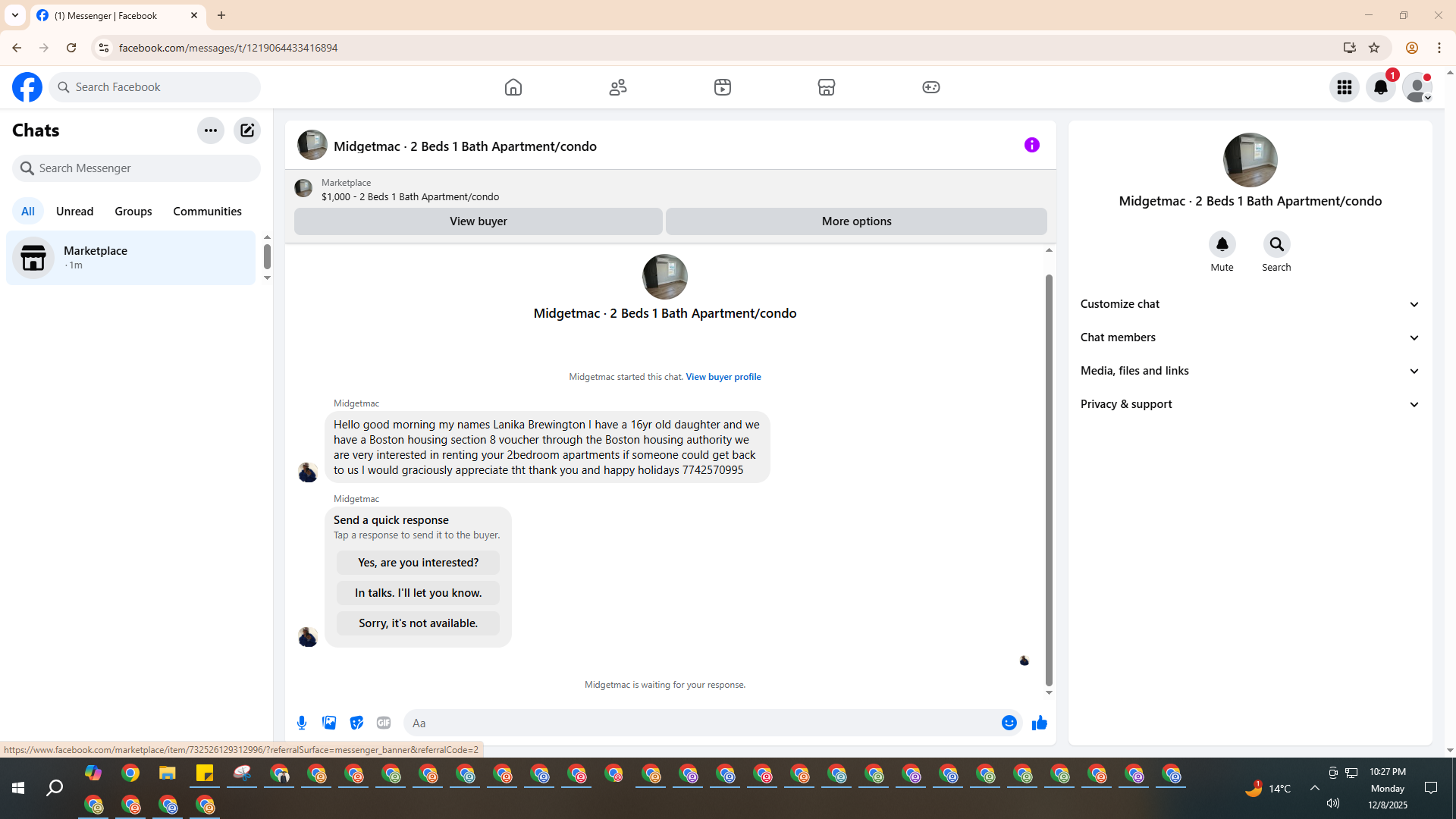
Task: Send quick reply 'In talks. I'll let you know.'
Action: (x=418, y=593)
